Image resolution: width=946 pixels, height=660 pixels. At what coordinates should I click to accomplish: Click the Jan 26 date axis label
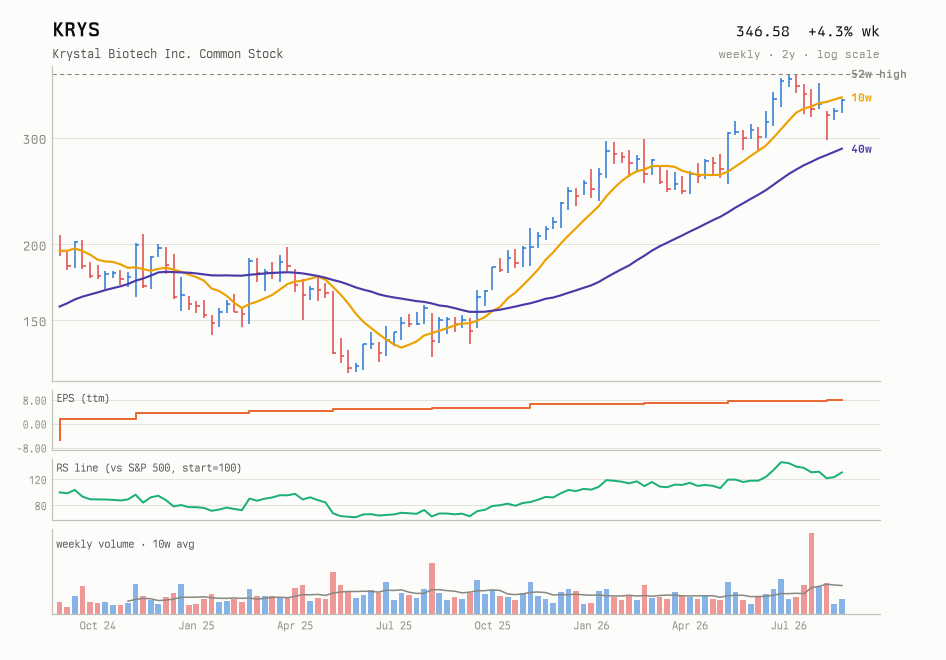coord(591,626)
